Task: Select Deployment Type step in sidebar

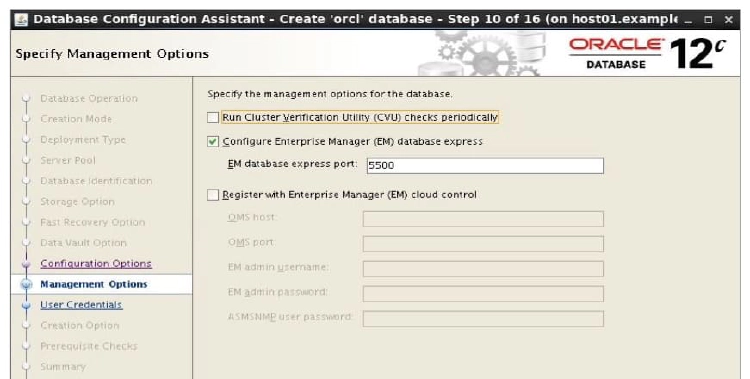Action: tap(83, 140)
